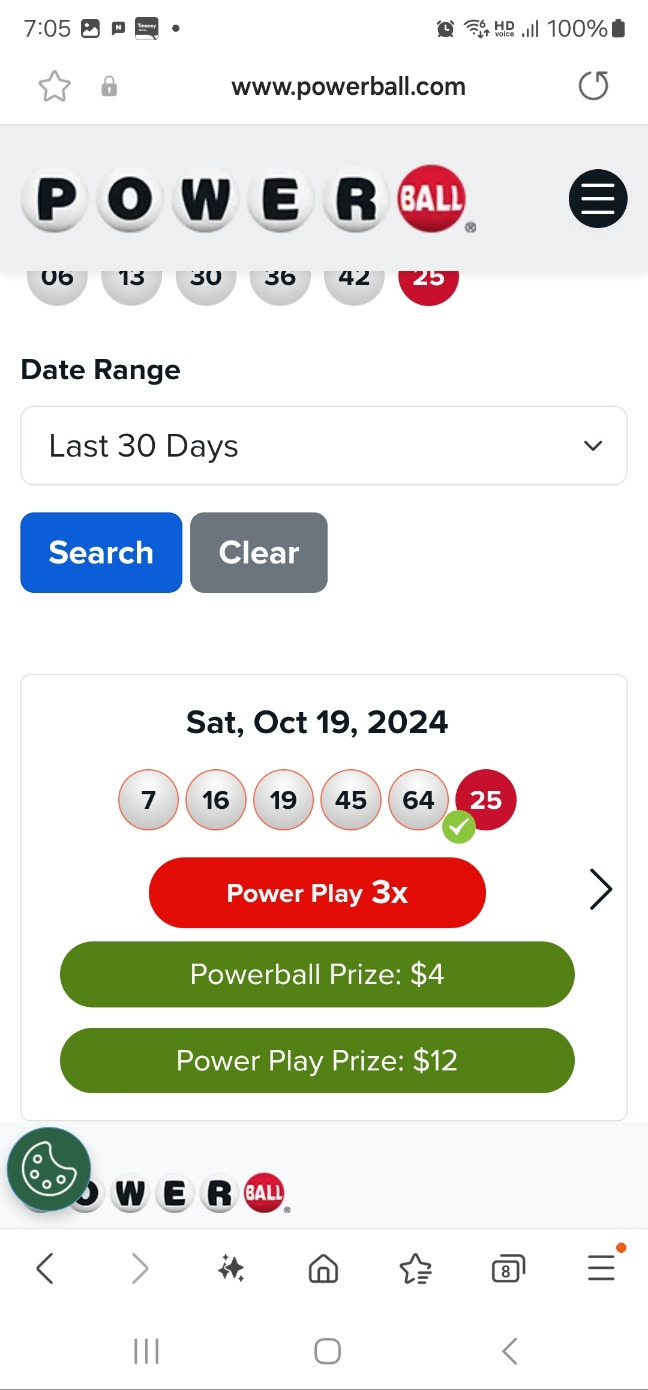Go back with browser back arrow

point(45,1269)
